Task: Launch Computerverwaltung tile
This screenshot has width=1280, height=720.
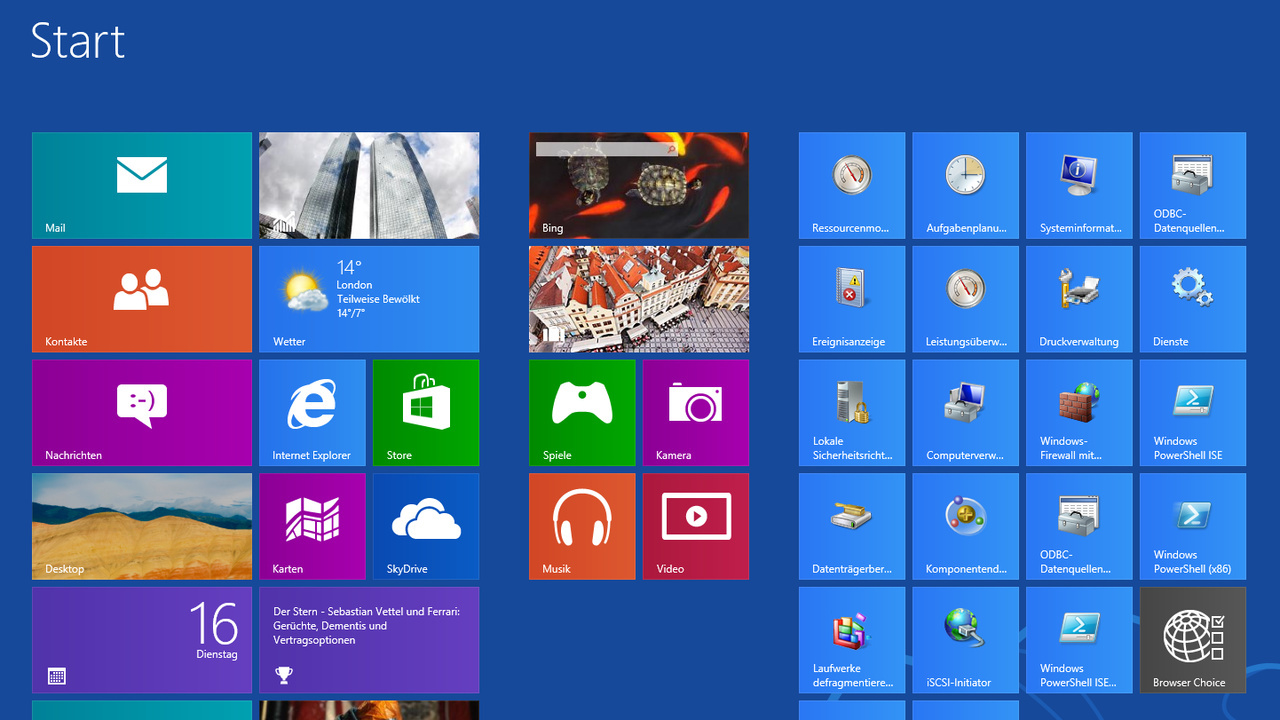Action: point(966,413)
